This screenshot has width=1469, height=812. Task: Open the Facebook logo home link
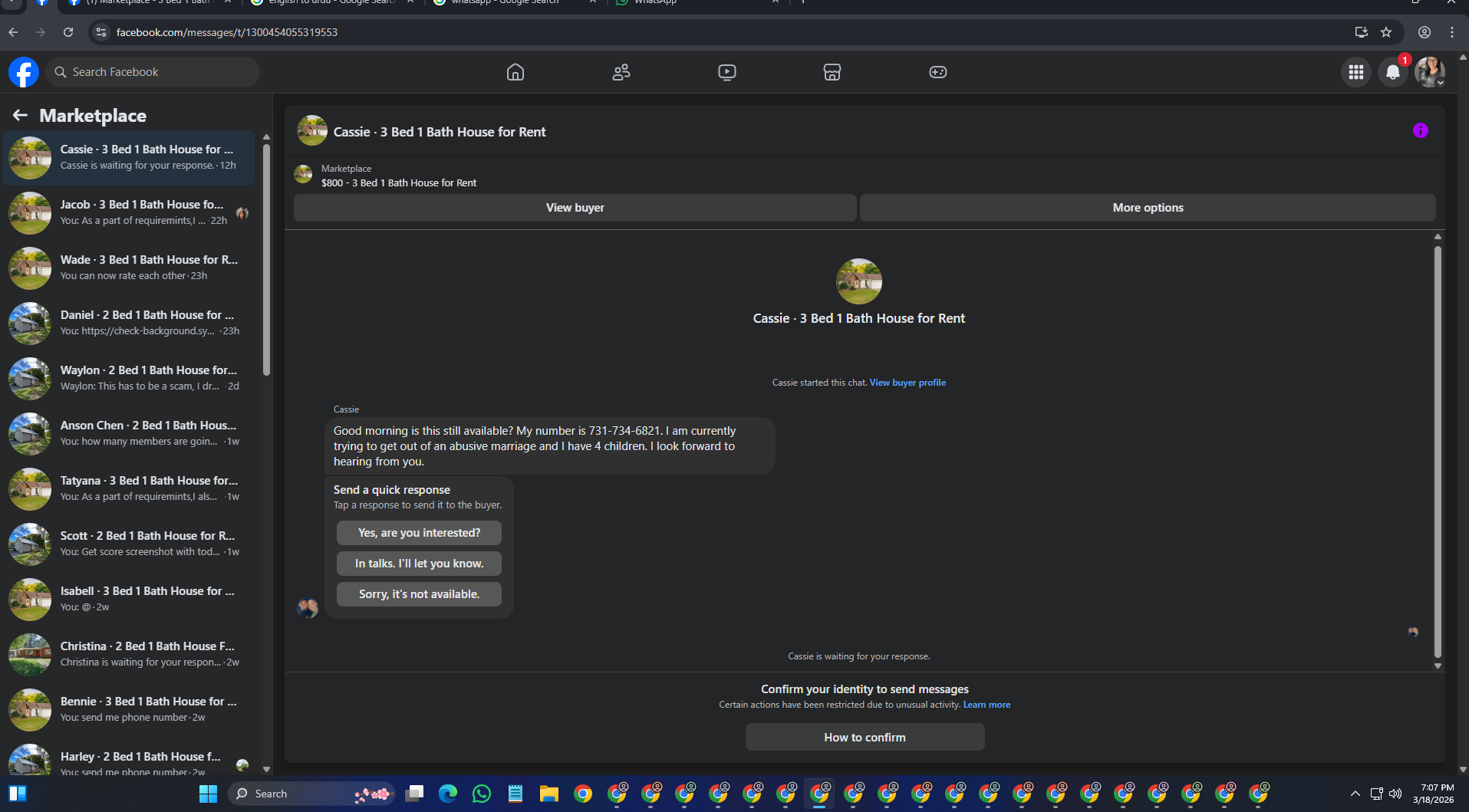point(24,72)
